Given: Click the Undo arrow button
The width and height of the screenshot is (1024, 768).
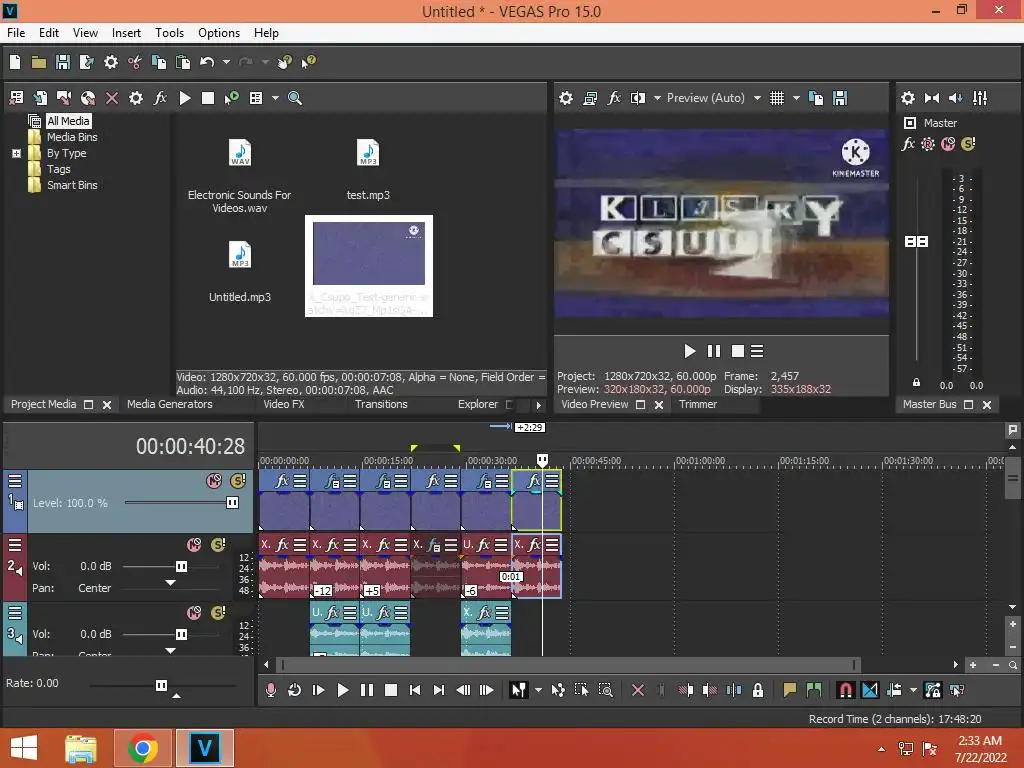Looking at the screenshot, I should click(x=207, y=62).
